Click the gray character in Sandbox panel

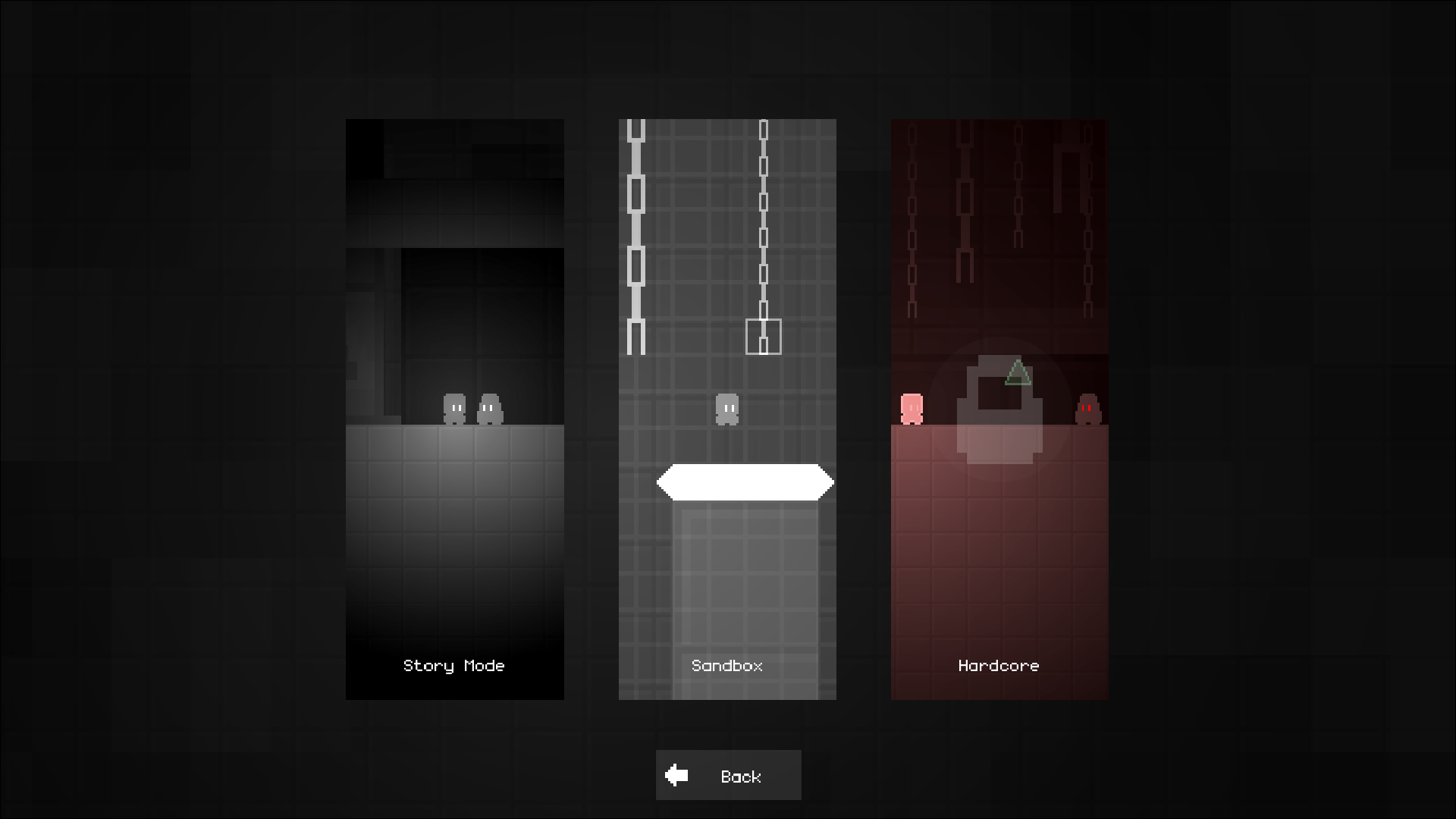(726, 409)
